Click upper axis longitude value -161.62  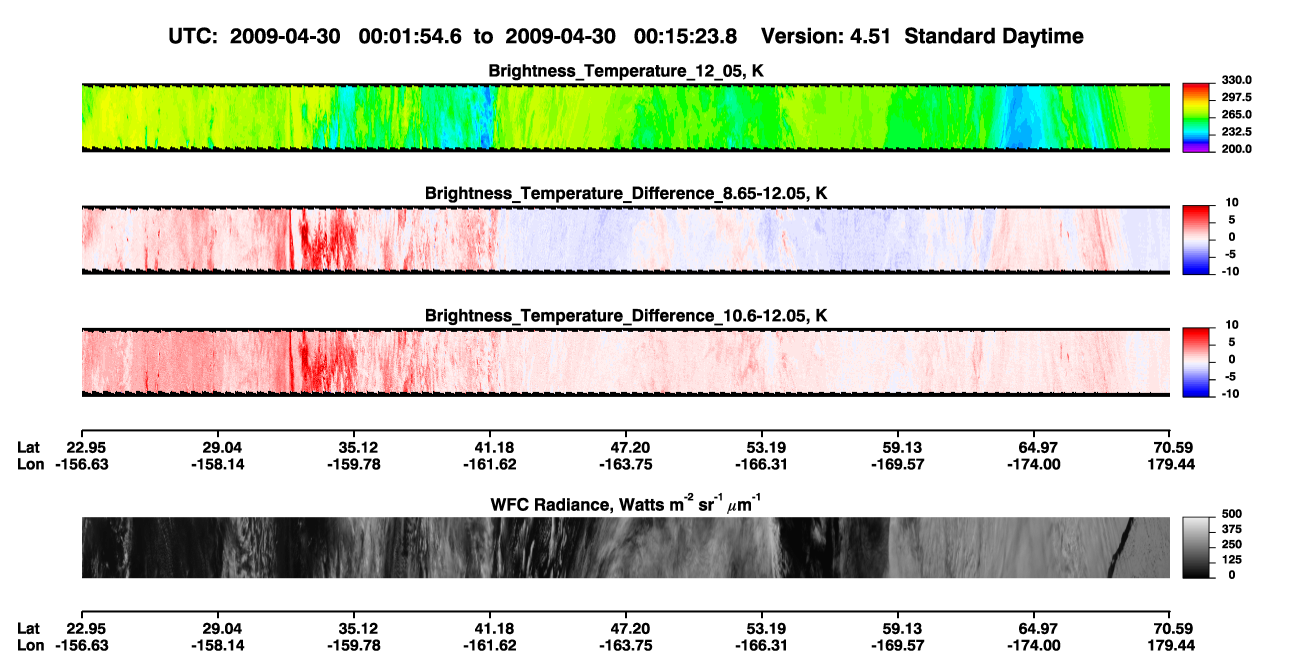[x=490, y=464]
